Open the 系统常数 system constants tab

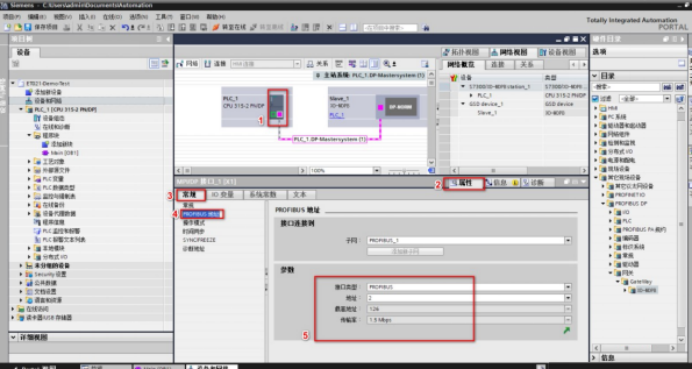pyautogui.click(x=264, y=195)
